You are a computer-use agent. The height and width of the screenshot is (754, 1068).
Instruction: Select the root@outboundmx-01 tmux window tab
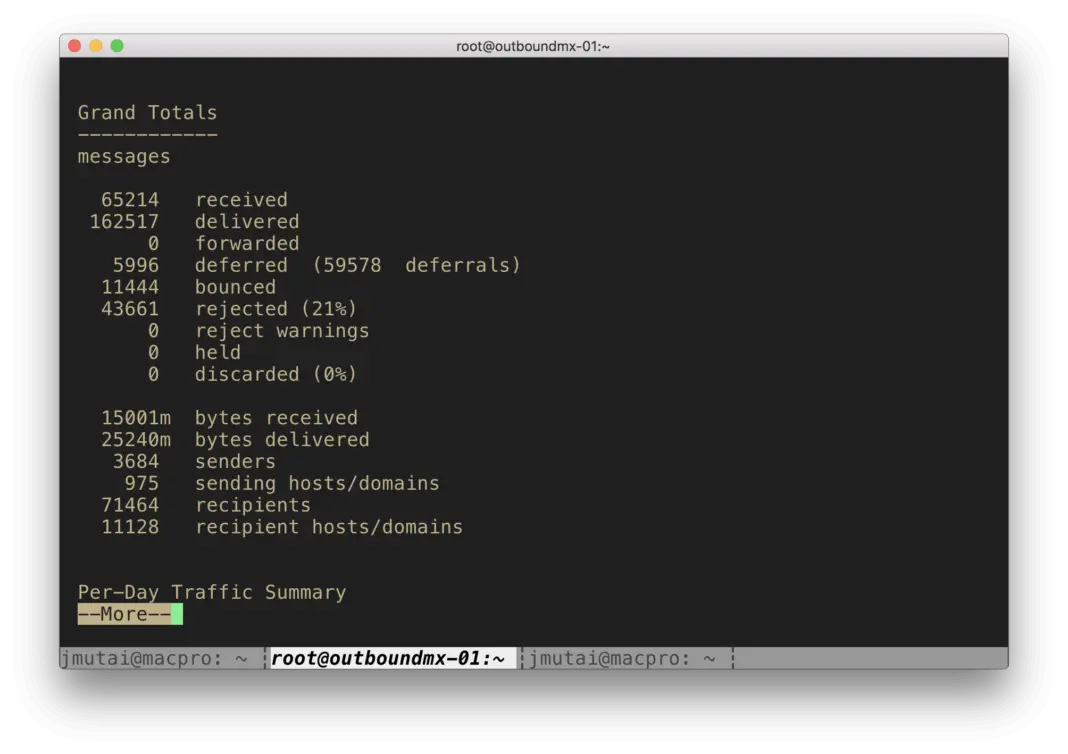pyautogui.click(x=388, y=659)
